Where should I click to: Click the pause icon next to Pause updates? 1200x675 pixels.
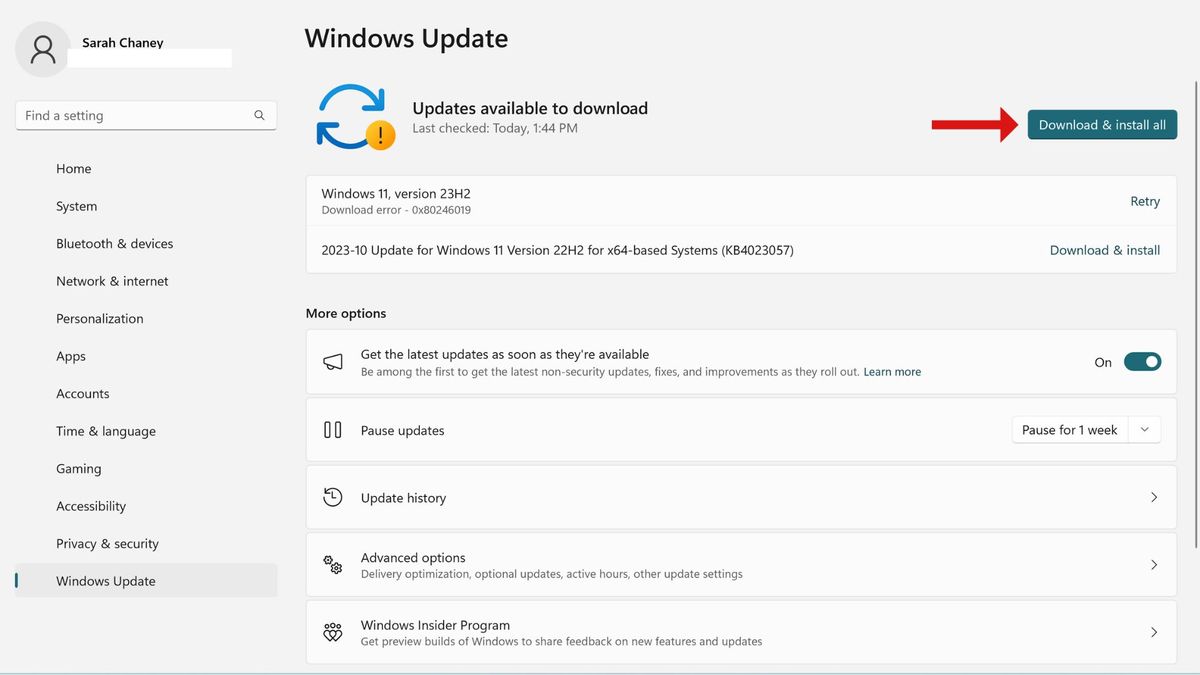point(332,430)
